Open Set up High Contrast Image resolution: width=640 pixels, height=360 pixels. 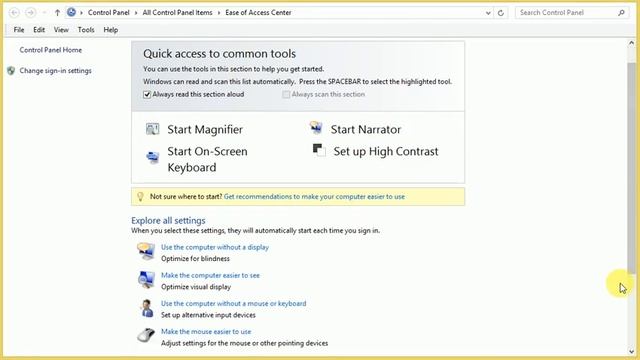pos(386,151)
